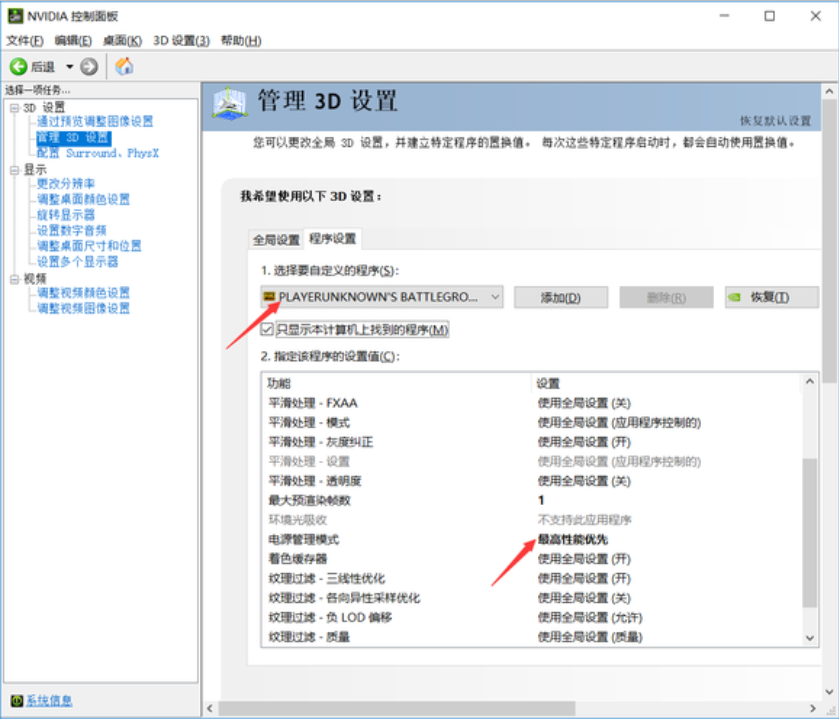
Task: Click the green Back arrow icon
Action: click(x=19, y=66)
